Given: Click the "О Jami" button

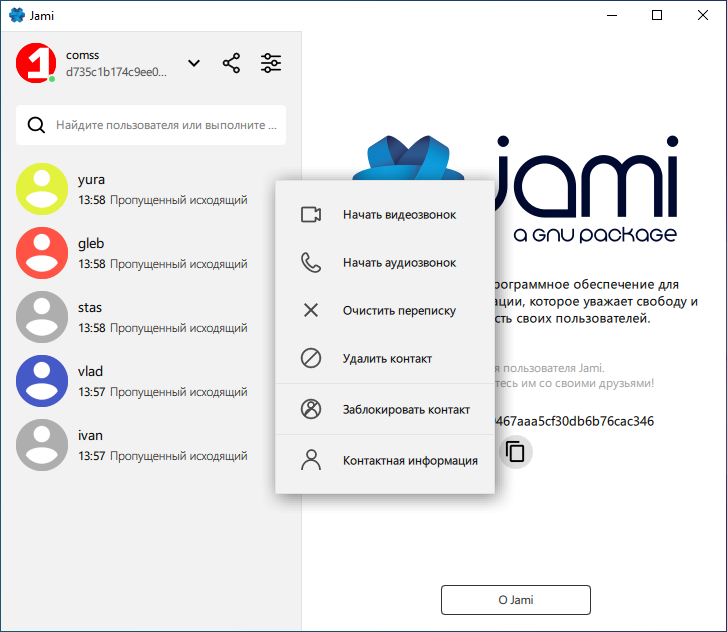Looking at the screenshot, I should pos(516,600).
